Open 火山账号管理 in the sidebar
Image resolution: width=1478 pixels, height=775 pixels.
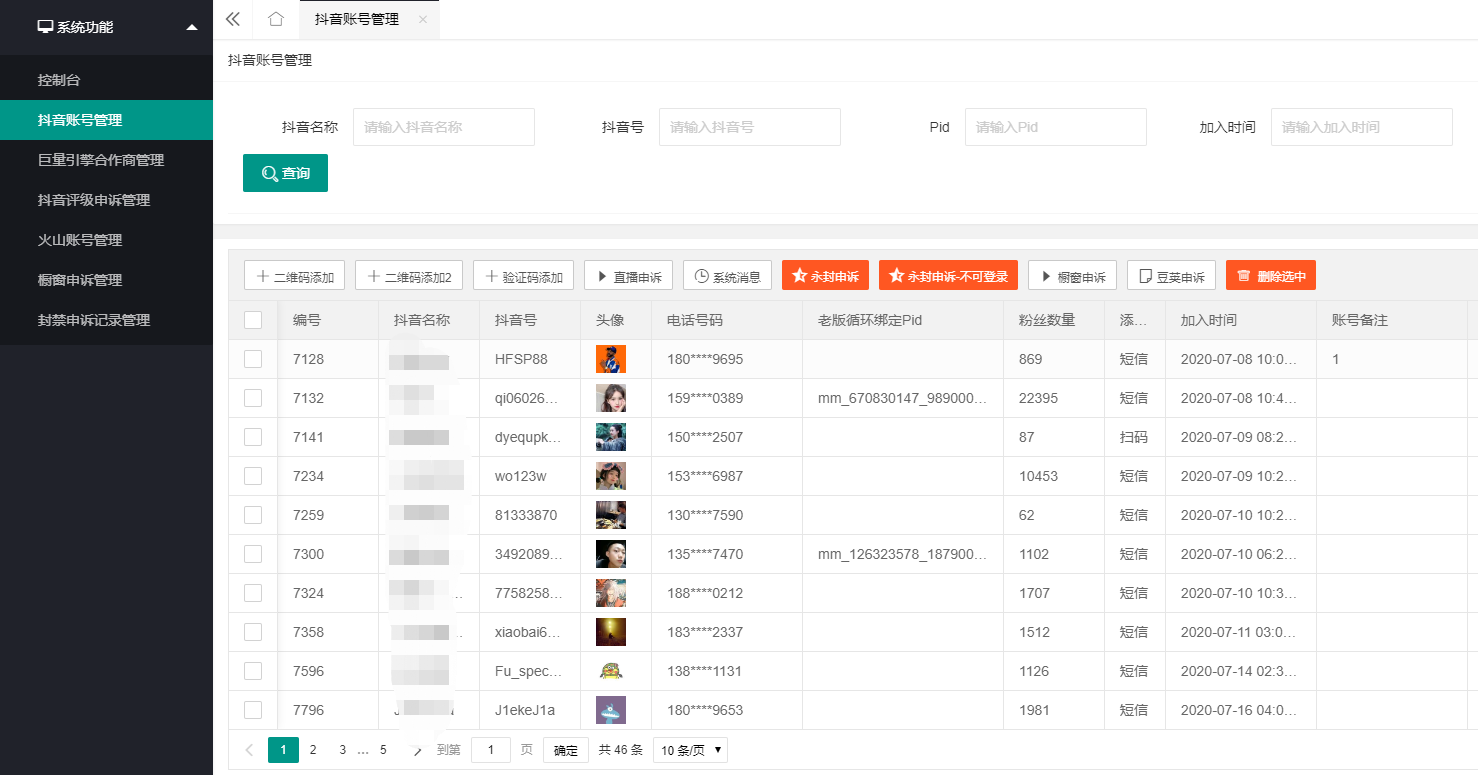click(x=106, y=240)
